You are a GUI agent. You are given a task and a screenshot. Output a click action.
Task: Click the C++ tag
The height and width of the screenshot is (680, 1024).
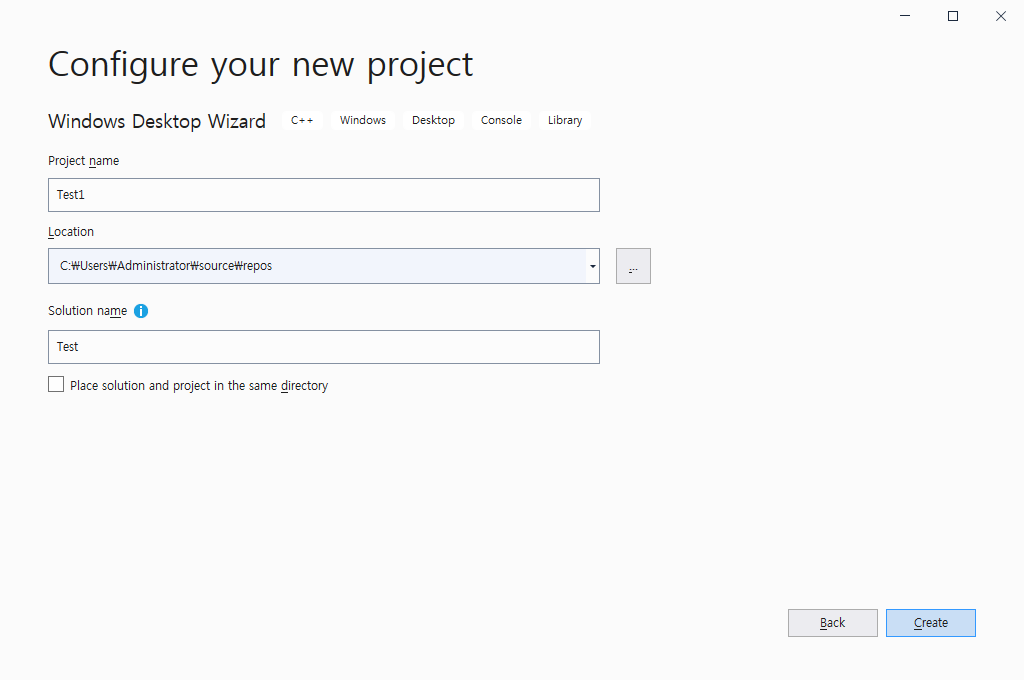tap(302, 120)
